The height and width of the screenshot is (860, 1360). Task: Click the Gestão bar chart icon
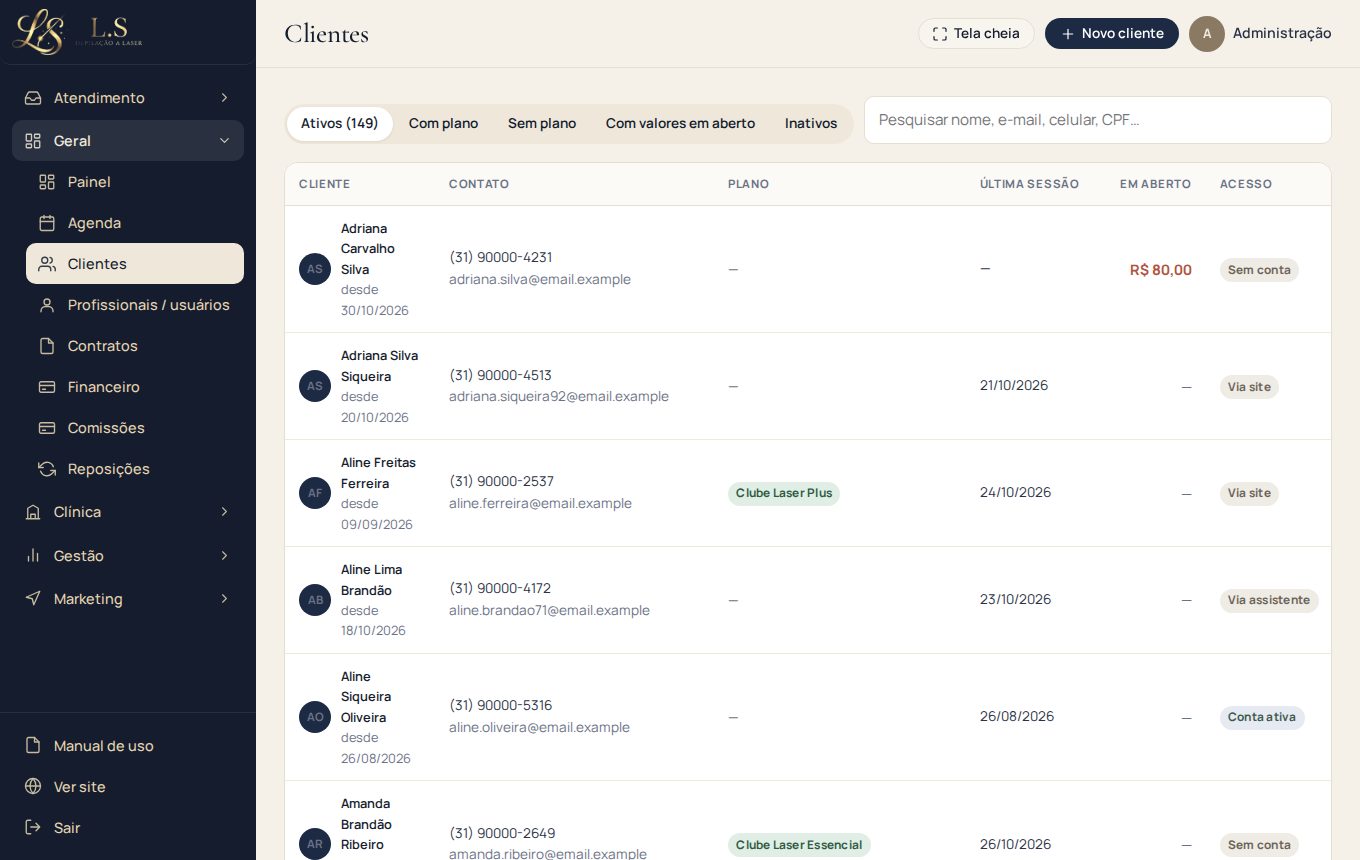(x=33, y=555)
